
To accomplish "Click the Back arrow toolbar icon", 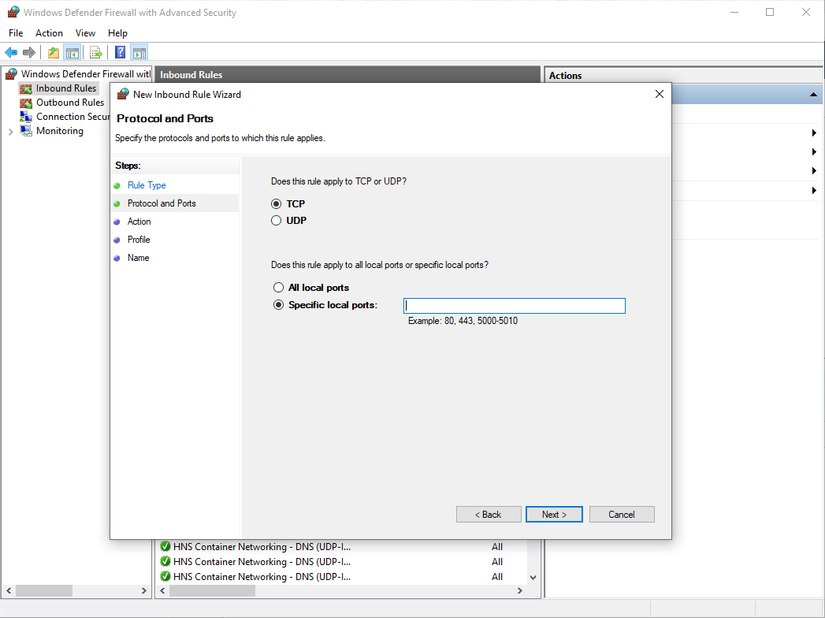I will [11, 52].
